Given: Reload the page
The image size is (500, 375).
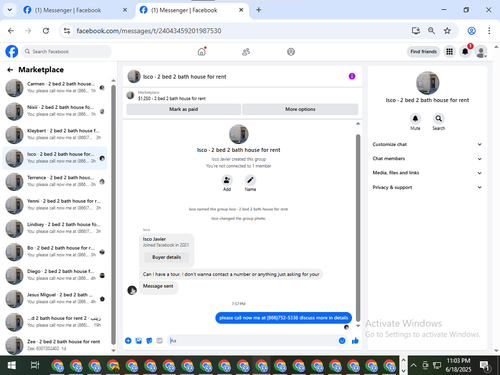Looking at the screenshot, I should click(x=46, y=31).
